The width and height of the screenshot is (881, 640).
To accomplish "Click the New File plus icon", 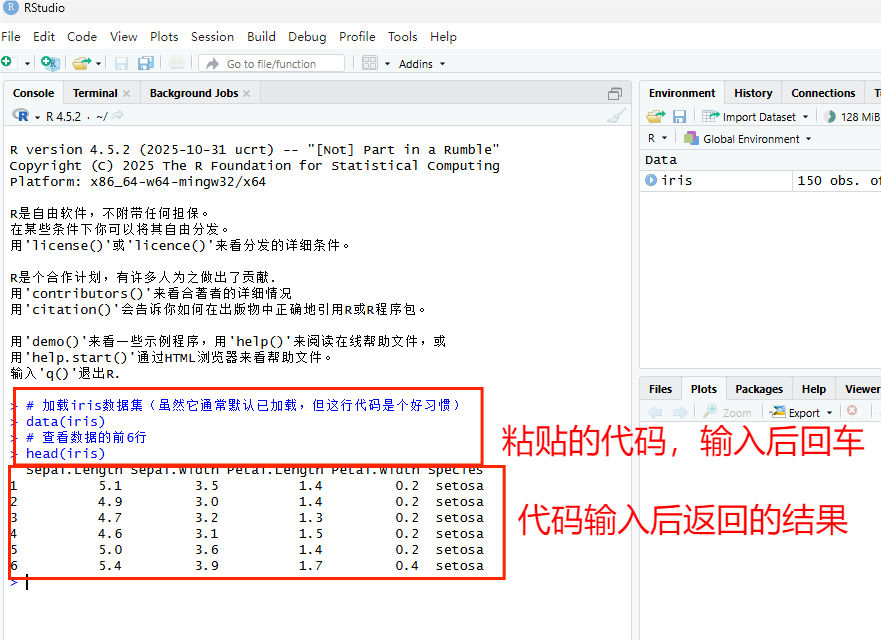I will [x=7, y=62].
